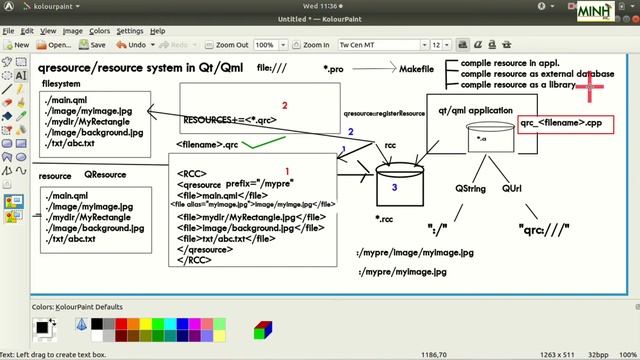Select the Pen tool
The width and height of the screenshot is (640, 360).
tap(21, 89)
